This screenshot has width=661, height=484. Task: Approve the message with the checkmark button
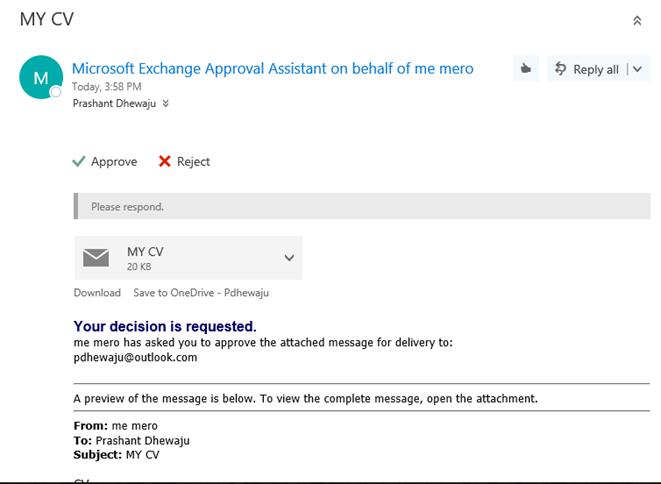point(105,161)
